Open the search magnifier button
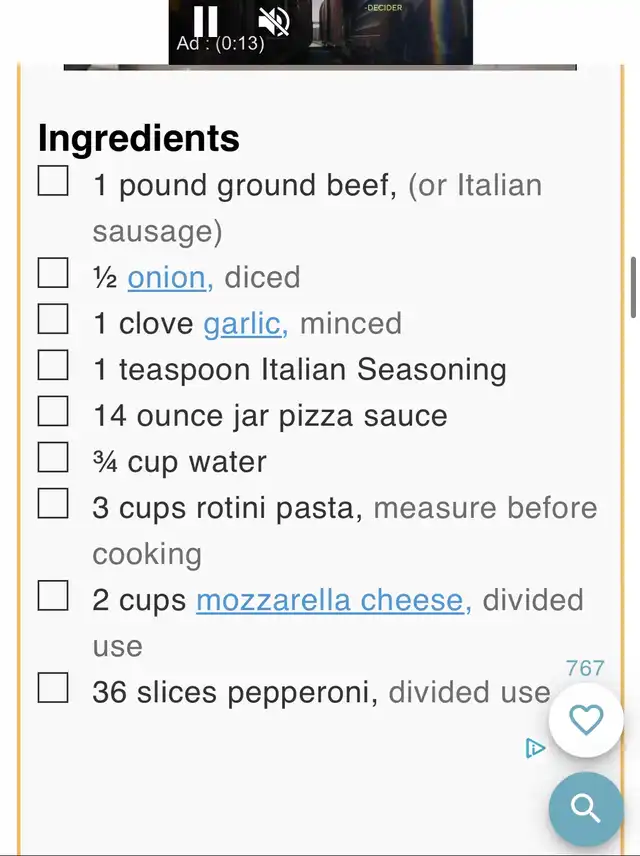This screenshot has width=640, height=856. click(586, 809)
